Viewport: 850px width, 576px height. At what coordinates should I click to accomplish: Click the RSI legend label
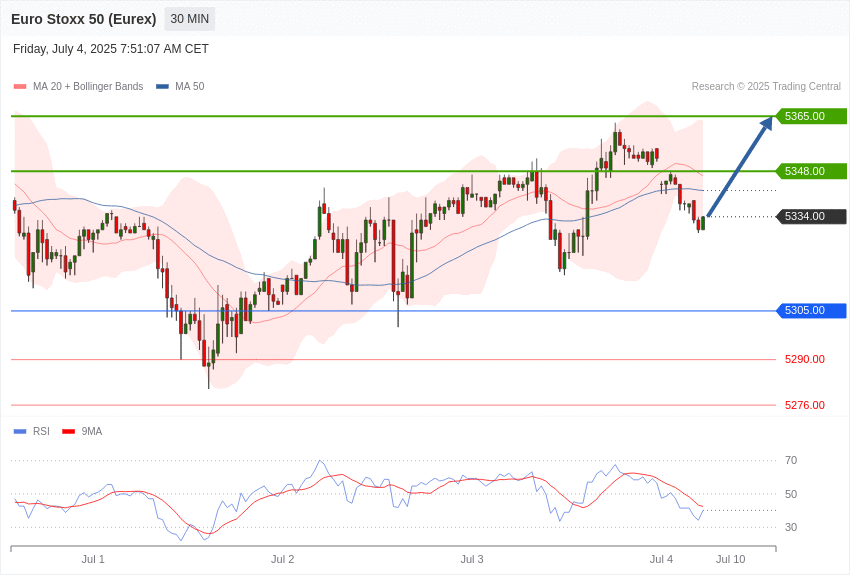coord(41,431)
